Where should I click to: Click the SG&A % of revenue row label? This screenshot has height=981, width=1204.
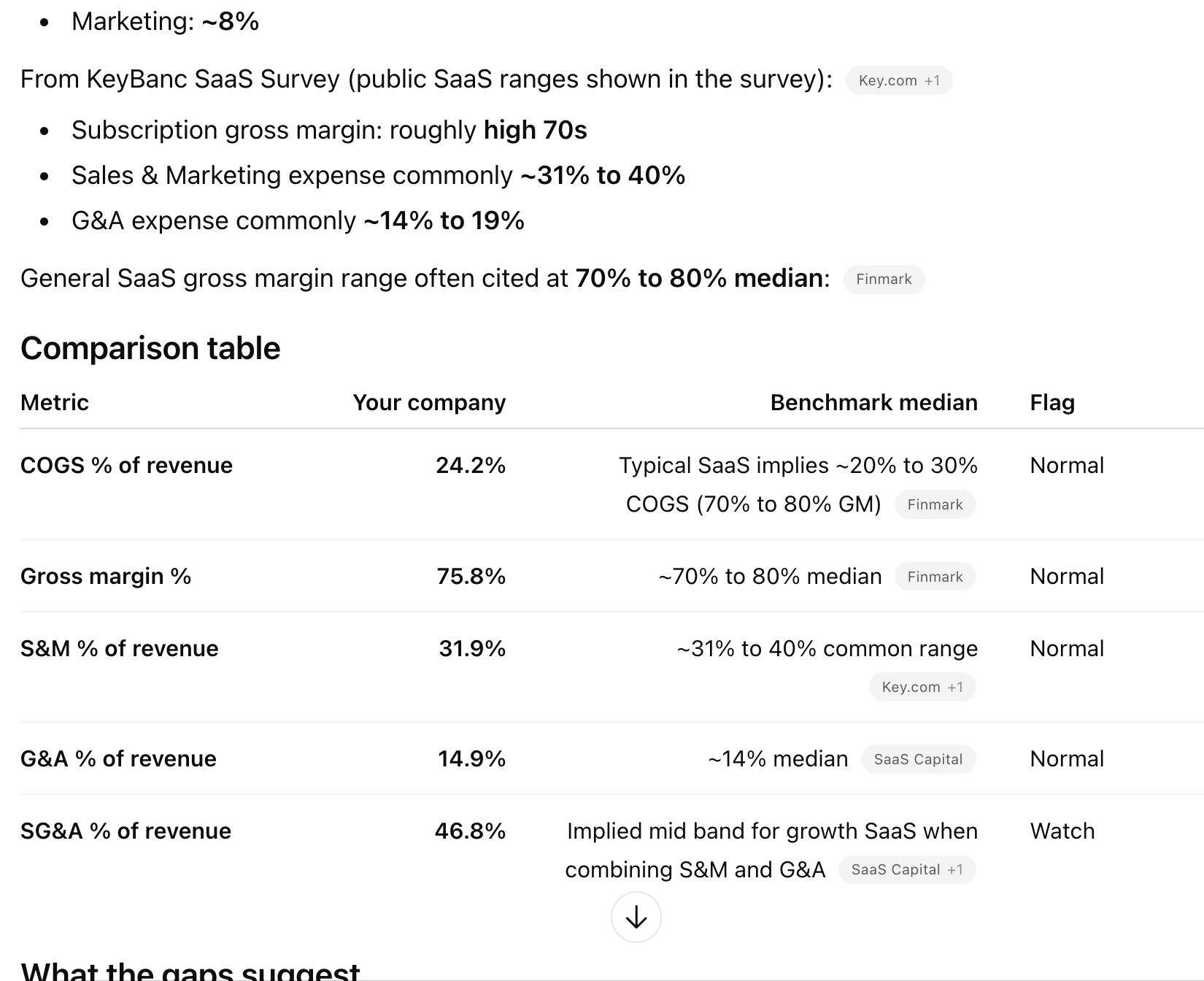click(x=126, y=831)
